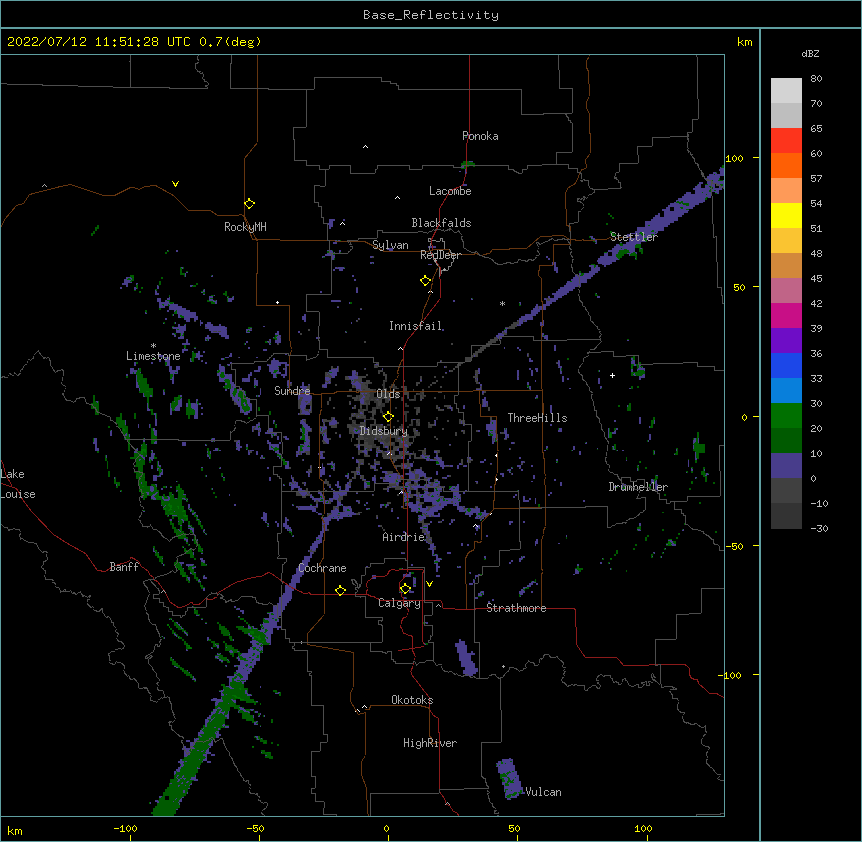
Task: Select the 80 dBZ light gray swatch
Action: pyautogui.click(x=786, y=91)
